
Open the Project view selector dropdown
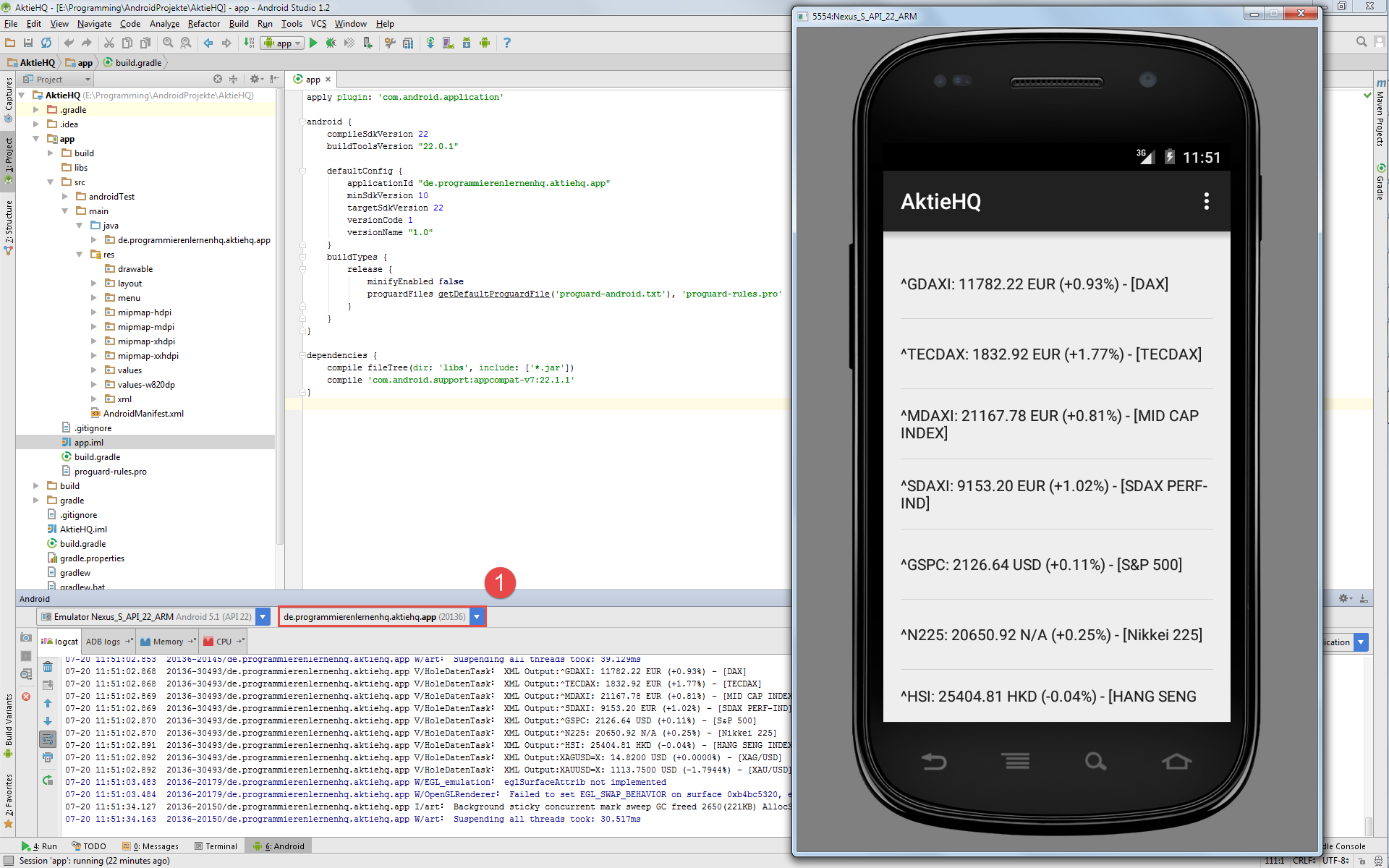[56, 79]
